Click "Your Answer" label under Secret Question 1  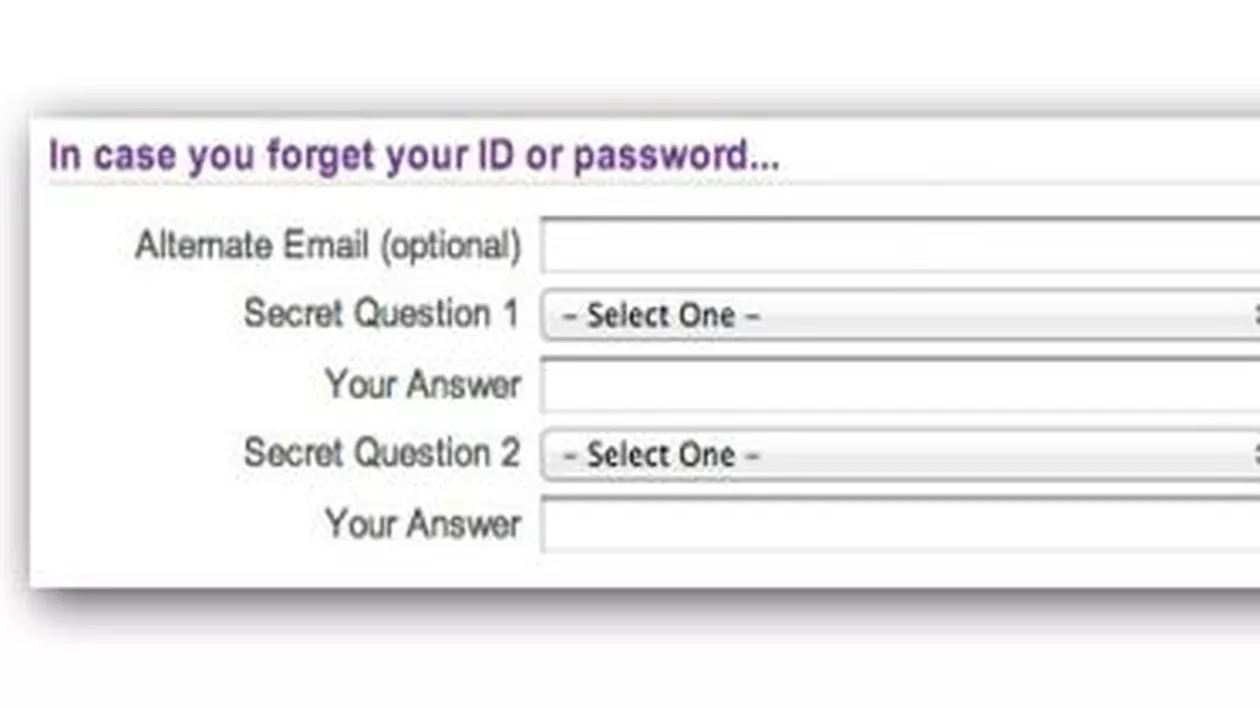click(422, 385)
